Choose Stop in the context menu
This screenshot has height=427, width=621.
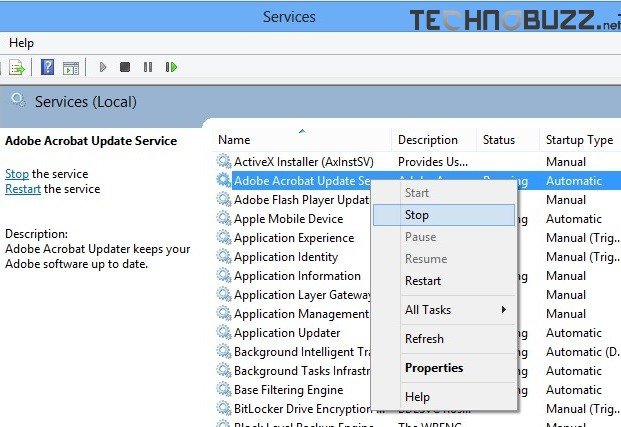(444, 215)
